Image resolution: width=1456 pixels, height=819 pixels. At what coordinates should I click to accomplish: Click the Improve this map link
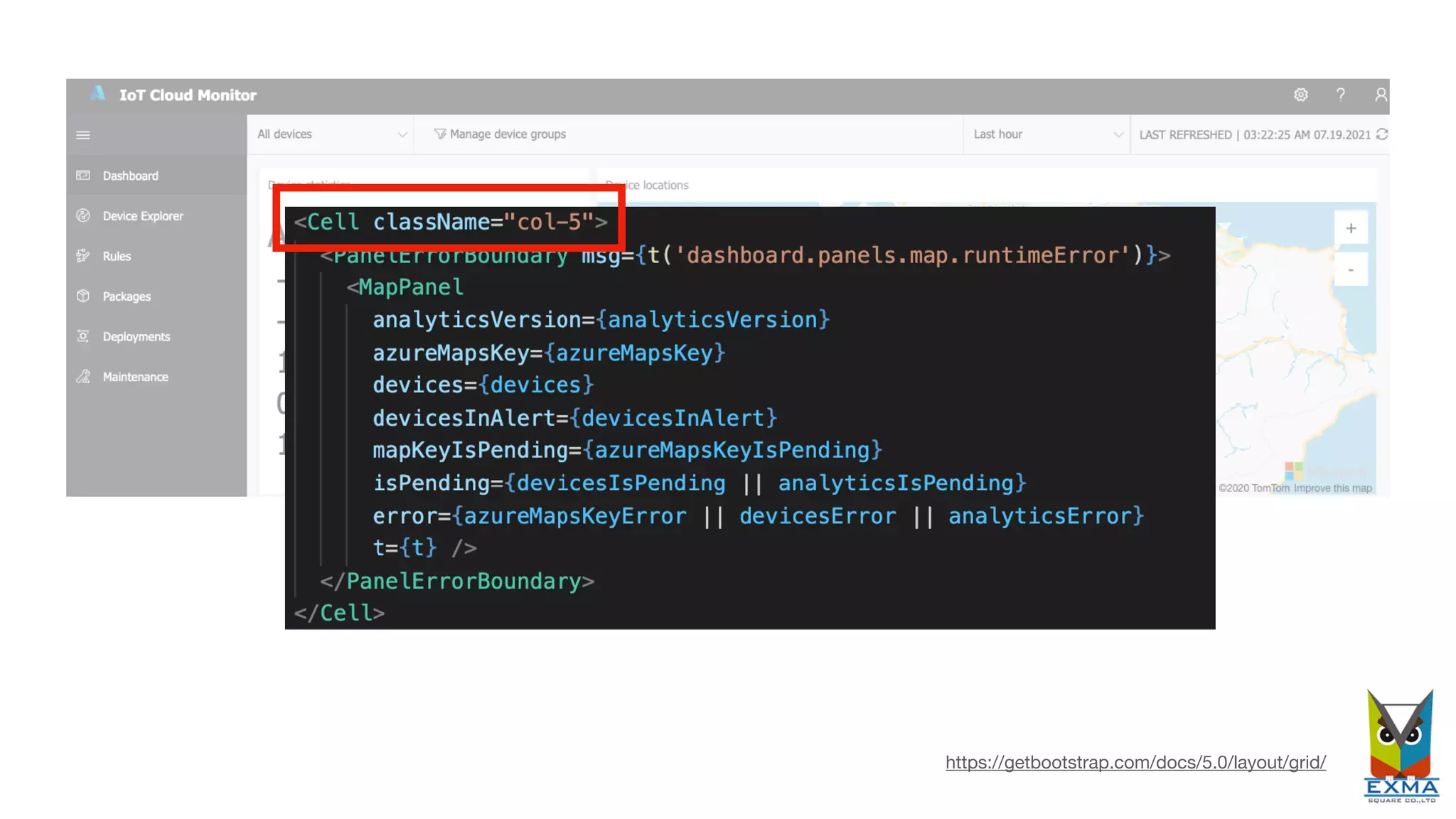1332,488
